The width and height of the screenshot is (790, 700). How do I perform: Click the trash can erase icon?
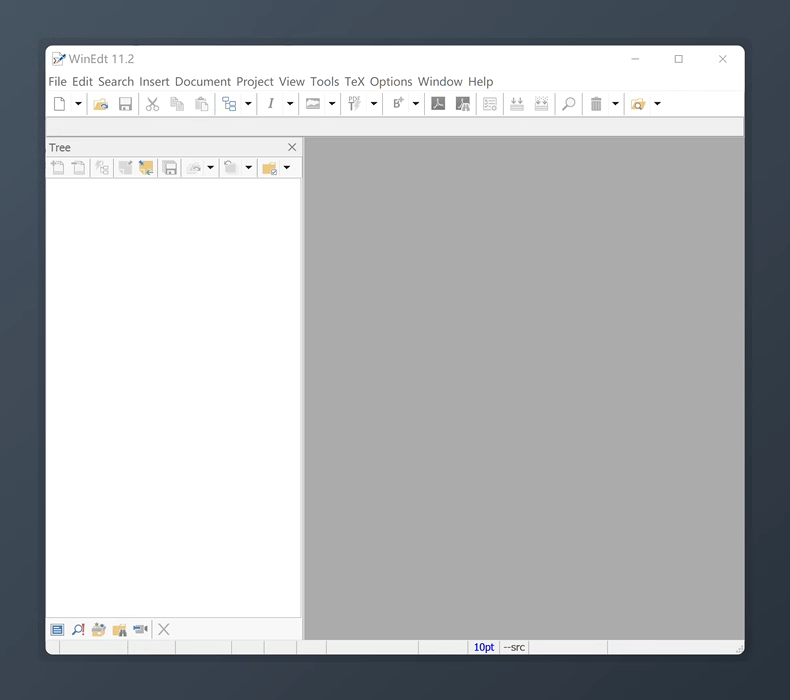pos(596,104)
